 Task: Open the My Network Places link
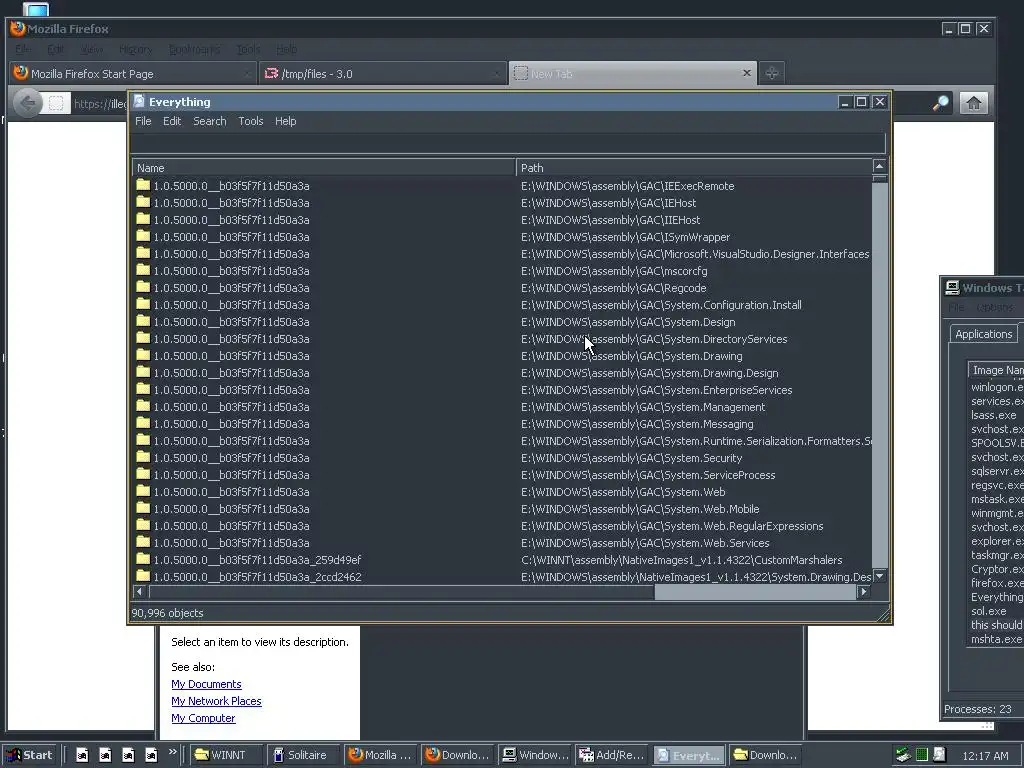click(x=216, y=701)
